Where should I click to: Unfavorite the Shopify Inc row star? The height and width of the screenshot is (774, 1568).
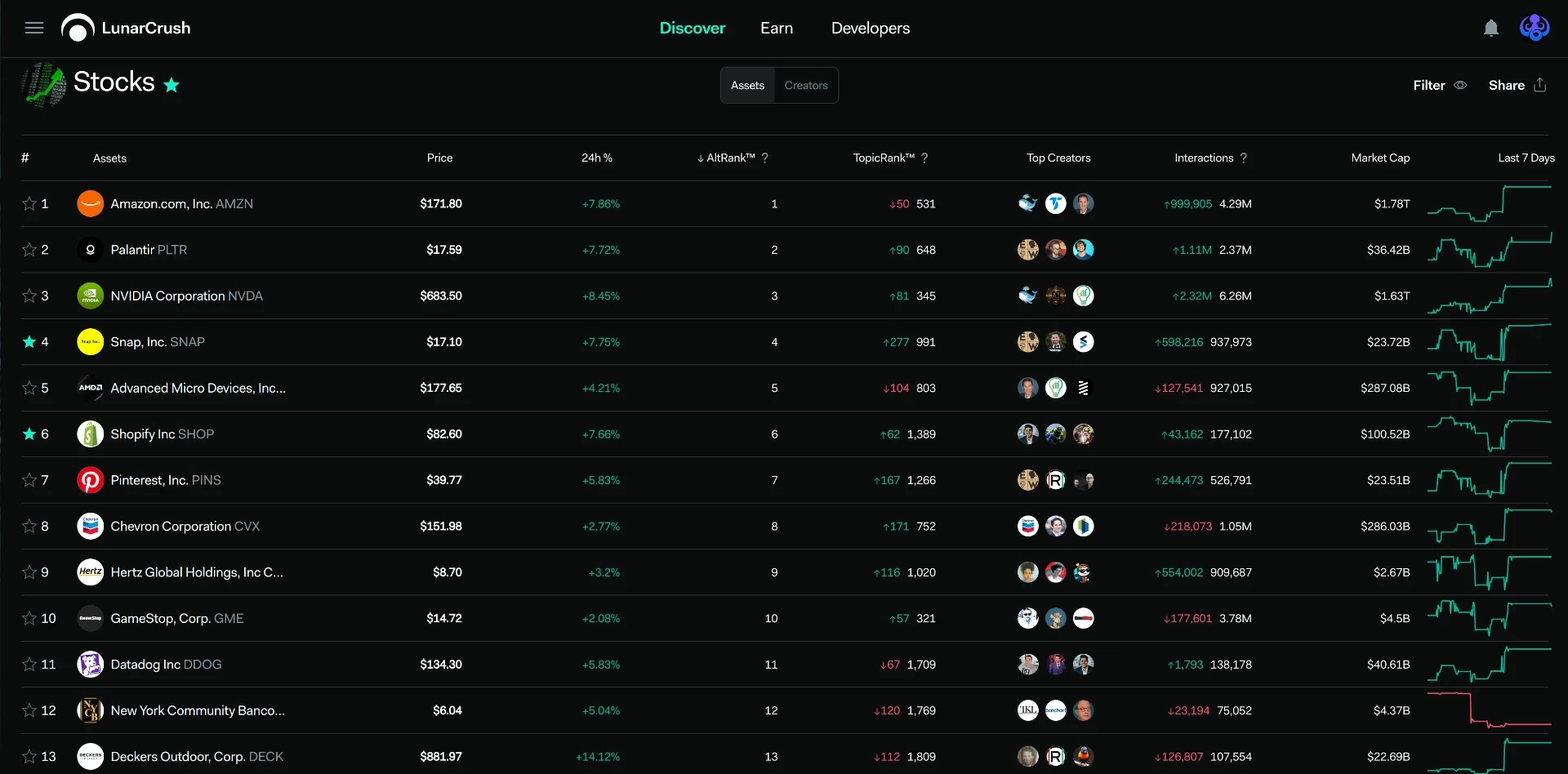click(29, 434)
